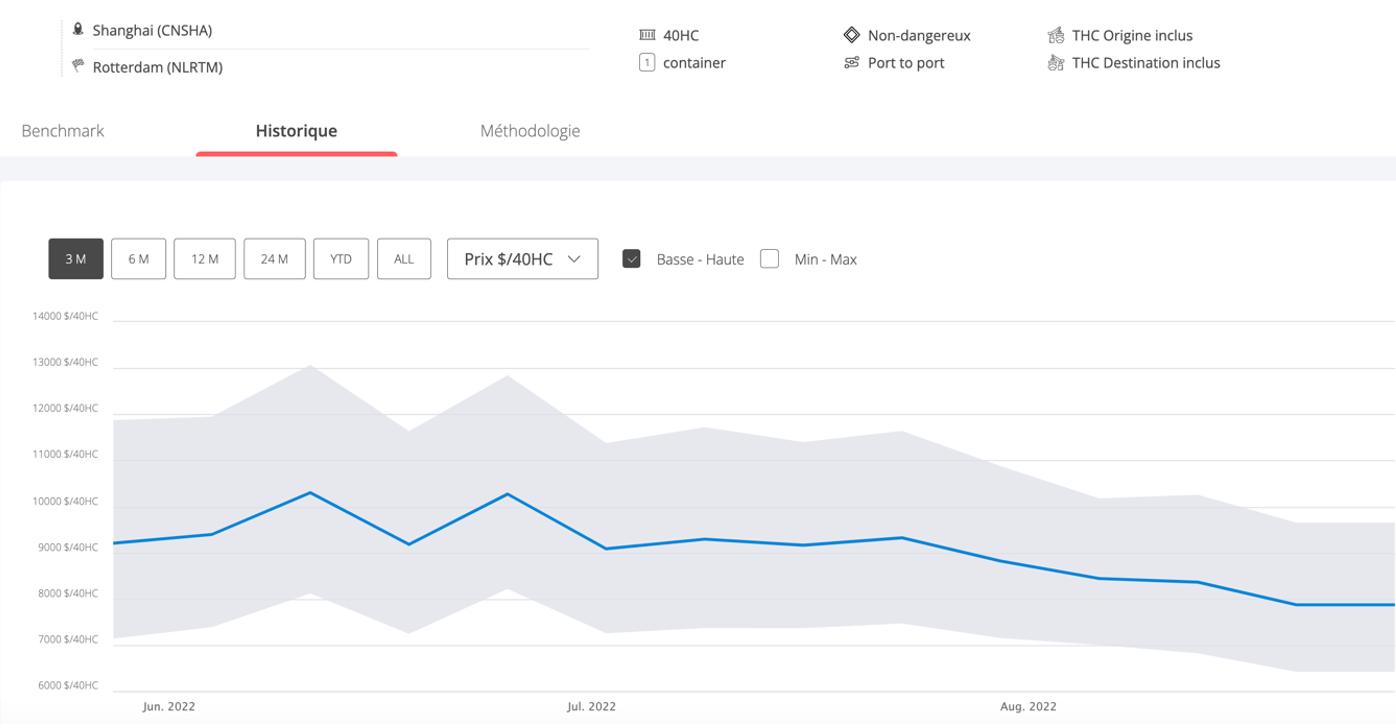Click the 12000 $/40HC axis label
Viewport: 1396px width, 728px height.
pos(65,408)
